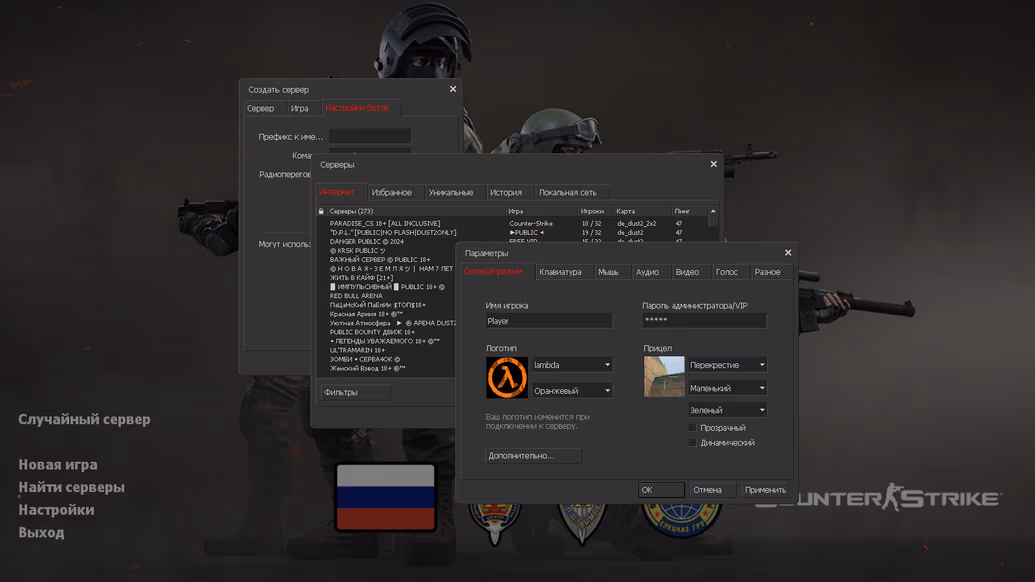Open the Оранжевый color dropdown
The width and height of the screenshot is (1035, 582).
pyautogui.click(x=573, y=388)
